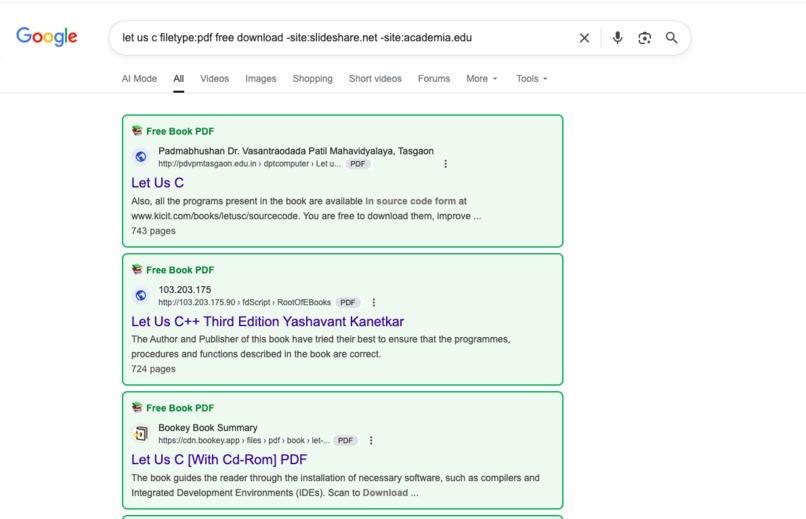The height and width of the screenshot is (519, 806).
Task: Click the 103.203.175.90 URL breadcrumb
Action: pyautogui.click(x=245, y=303)
